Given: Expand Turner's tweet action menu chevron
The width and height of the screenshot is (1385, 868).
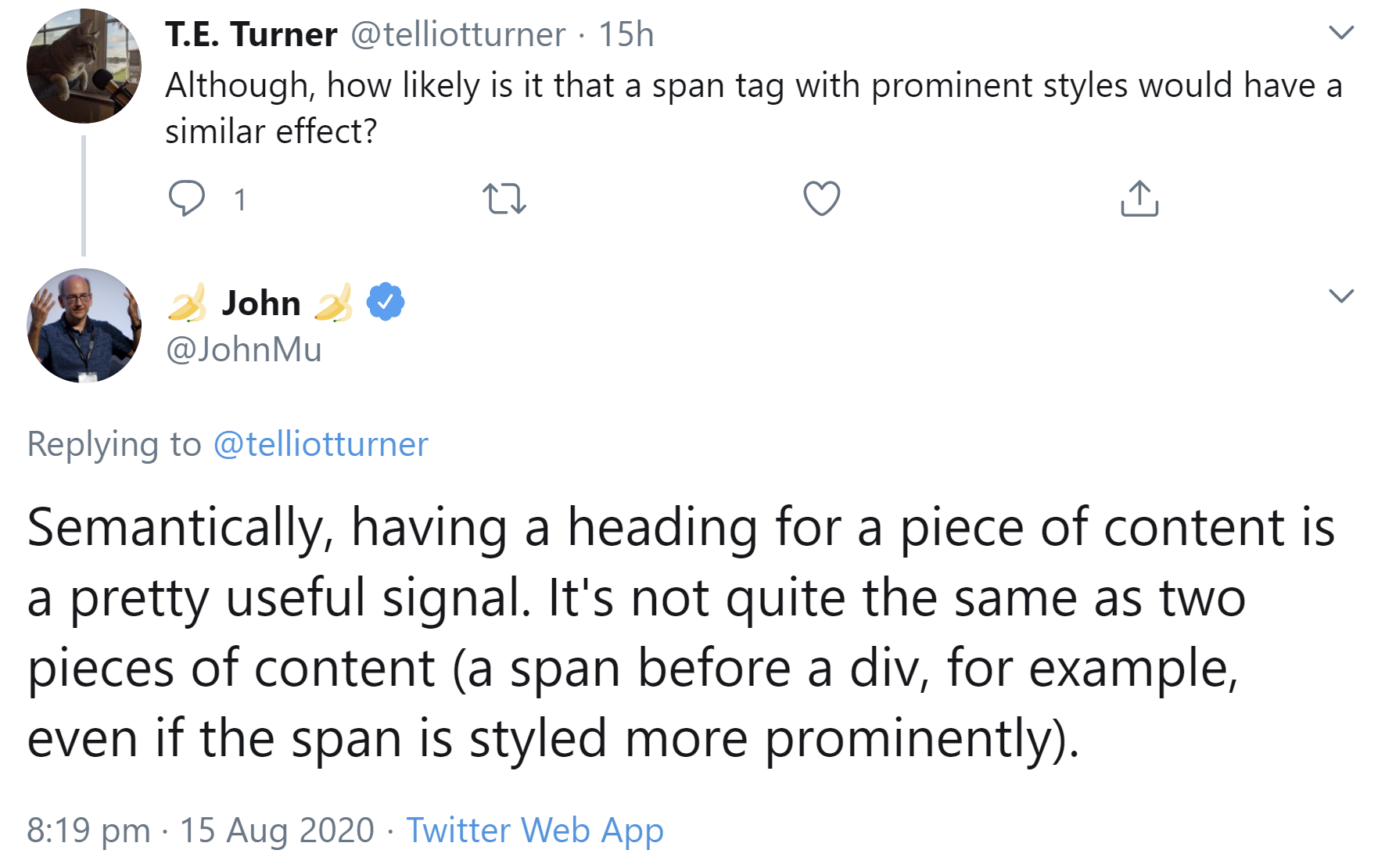Looking at the screenshot, I should point(1342,31).
